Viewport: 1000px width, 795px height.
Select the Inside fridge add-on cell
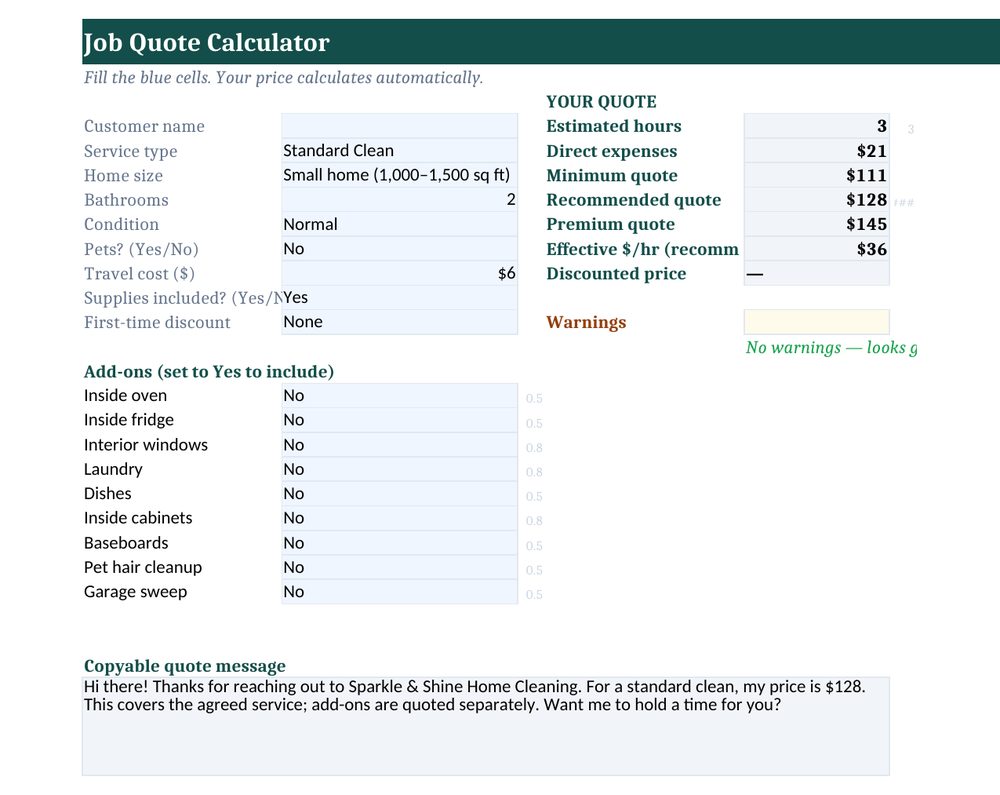(x=399, y=420)
